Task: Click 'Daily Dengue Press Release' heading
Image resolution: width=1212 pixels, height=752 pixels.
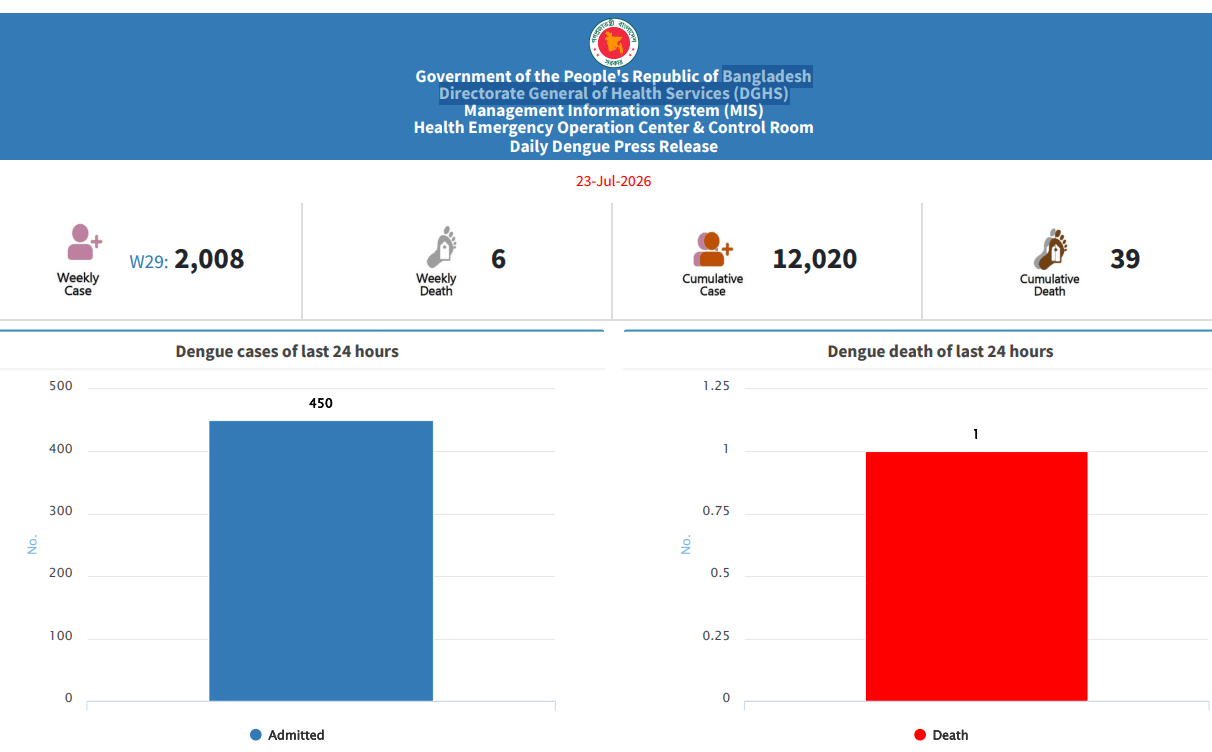Action: point(614,146)
